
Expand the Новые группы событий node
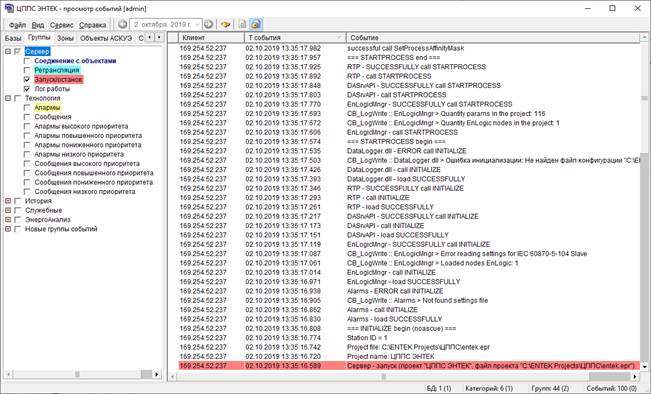[x=8, y=229]
